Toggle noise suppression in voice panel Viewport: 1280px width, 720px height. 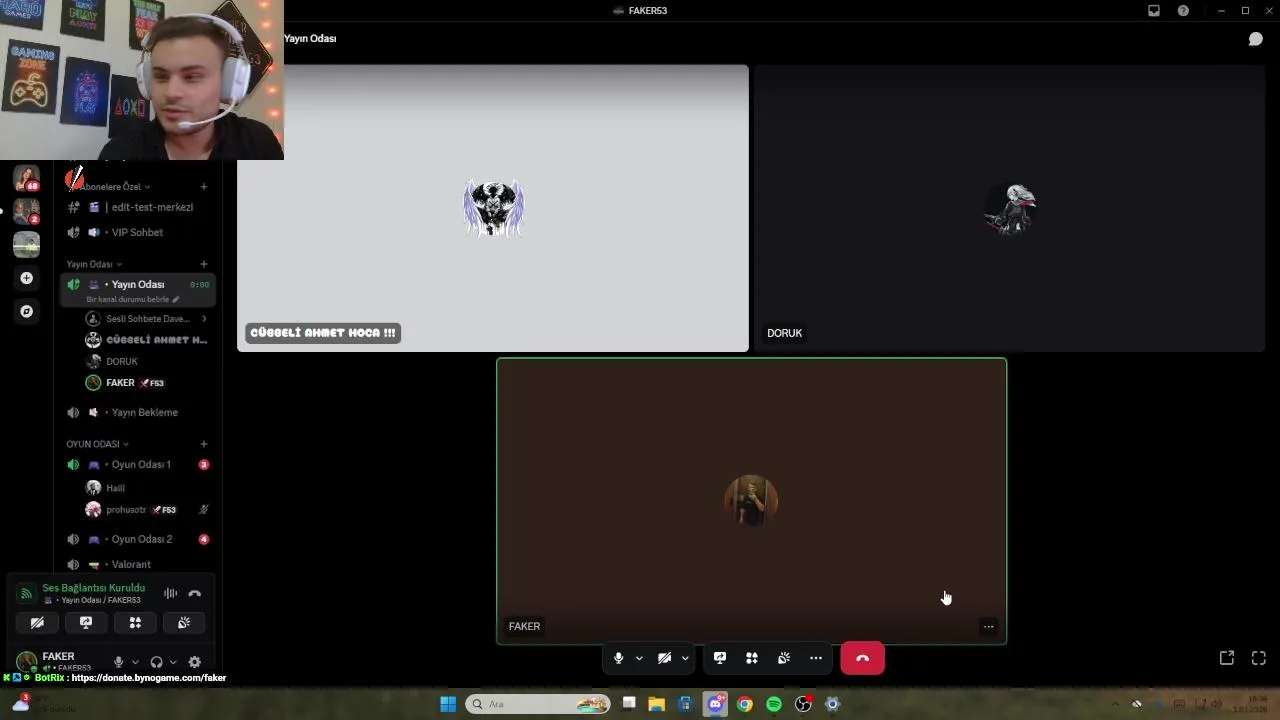(171, 593)
